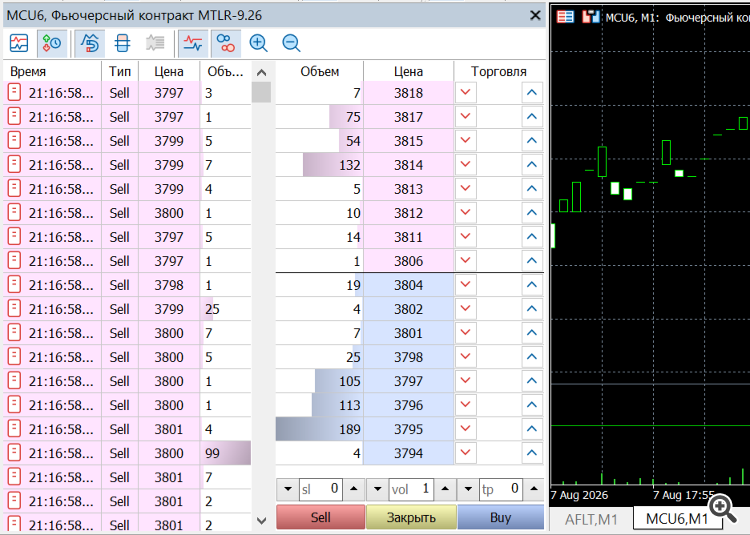Switch to the AFLT,M1 chart tab
This screenshot has height=535, width=750.
[591, 519]
